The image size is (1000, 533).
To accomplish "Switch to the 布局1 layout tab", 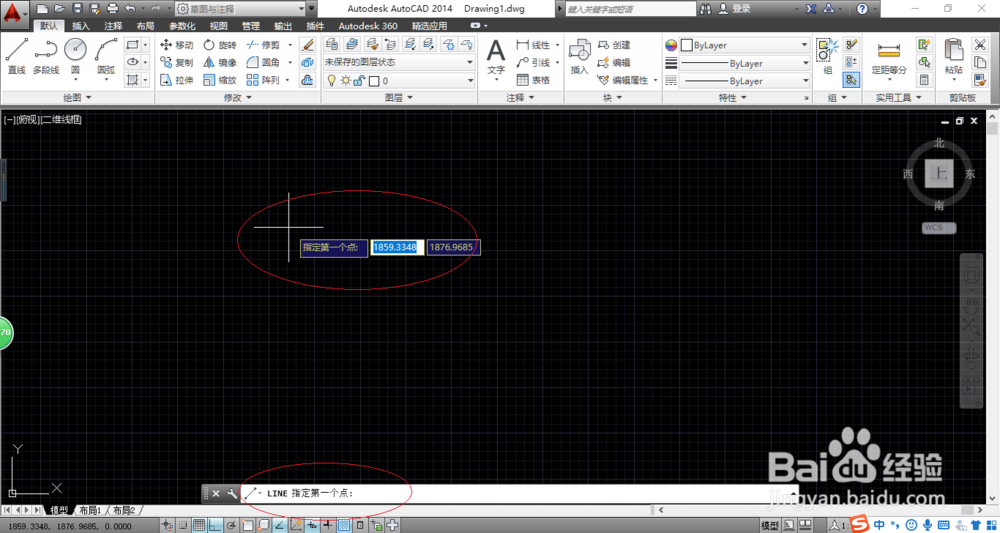I will click(x=90, y=511).
